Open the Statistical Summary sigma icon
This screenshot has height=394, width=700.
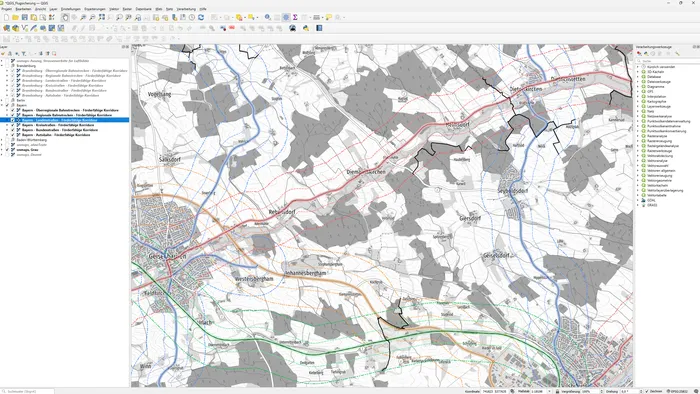pyautogui.click(x=295, y=17)
